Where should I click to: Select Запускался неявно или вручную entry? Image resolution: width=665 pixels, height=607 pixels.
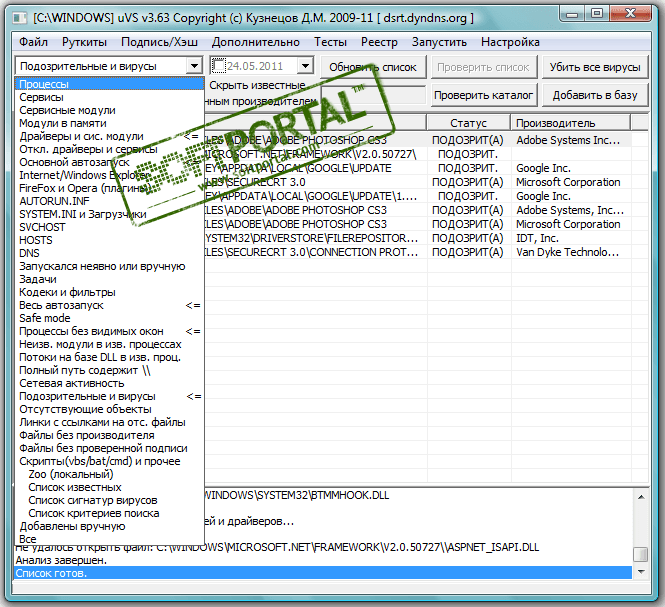[x=109, y=266]
